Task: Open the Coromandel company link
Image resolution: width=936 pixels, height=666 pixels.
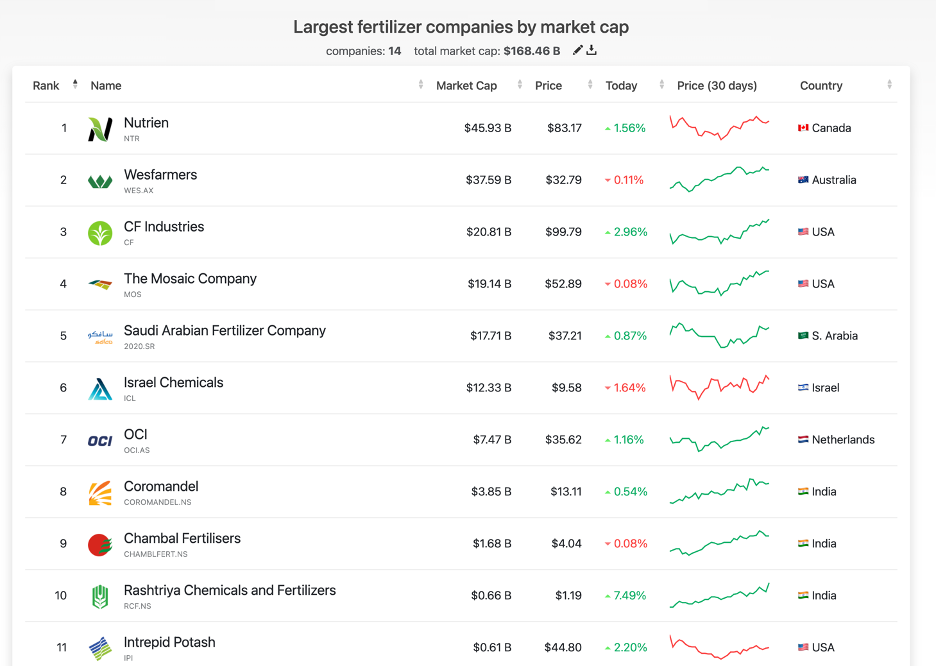Action: (x=161, y=486)
